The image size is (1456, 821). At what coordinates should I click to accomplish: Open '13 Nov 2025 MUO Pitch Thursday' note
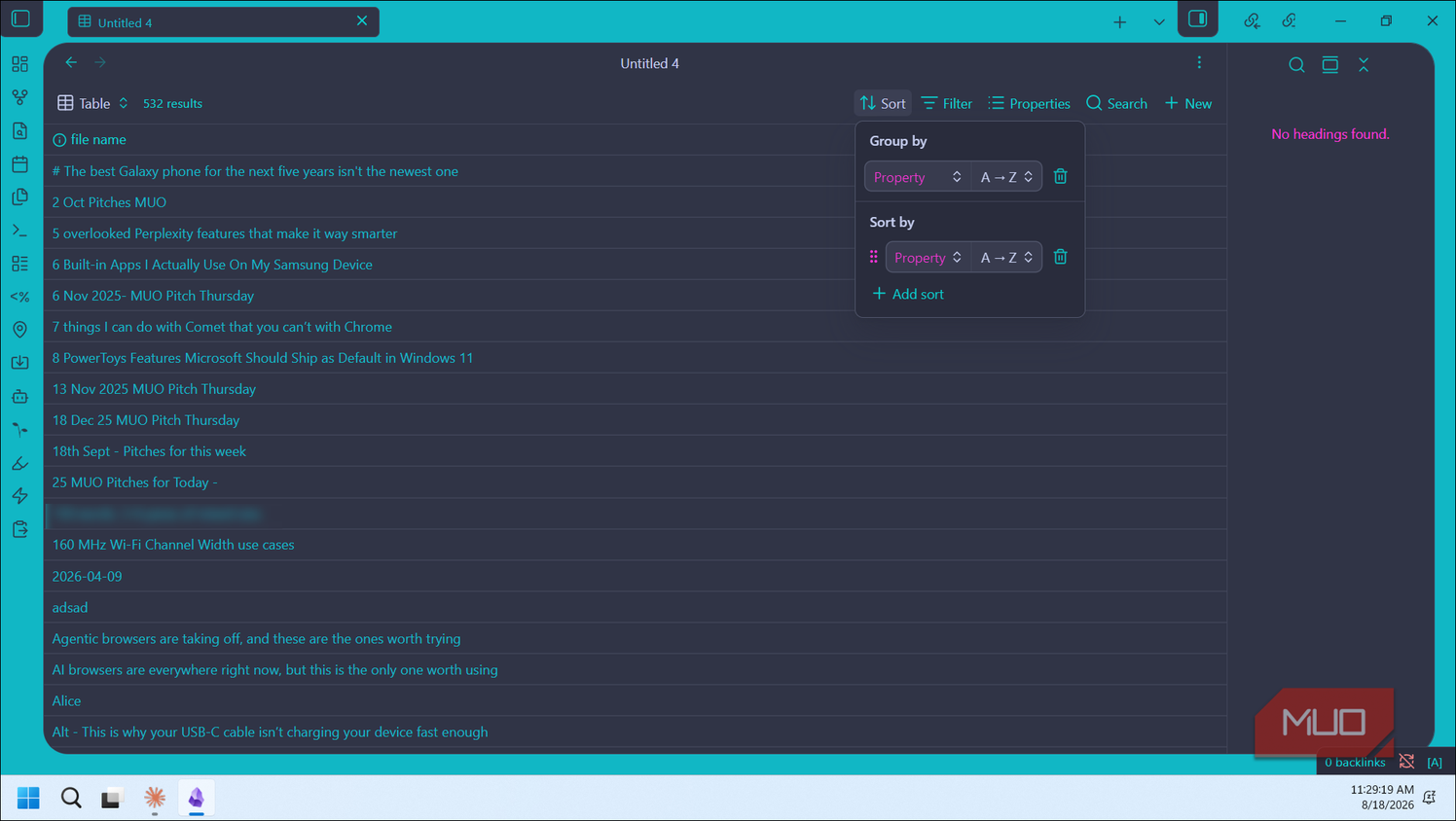(154, 389)
